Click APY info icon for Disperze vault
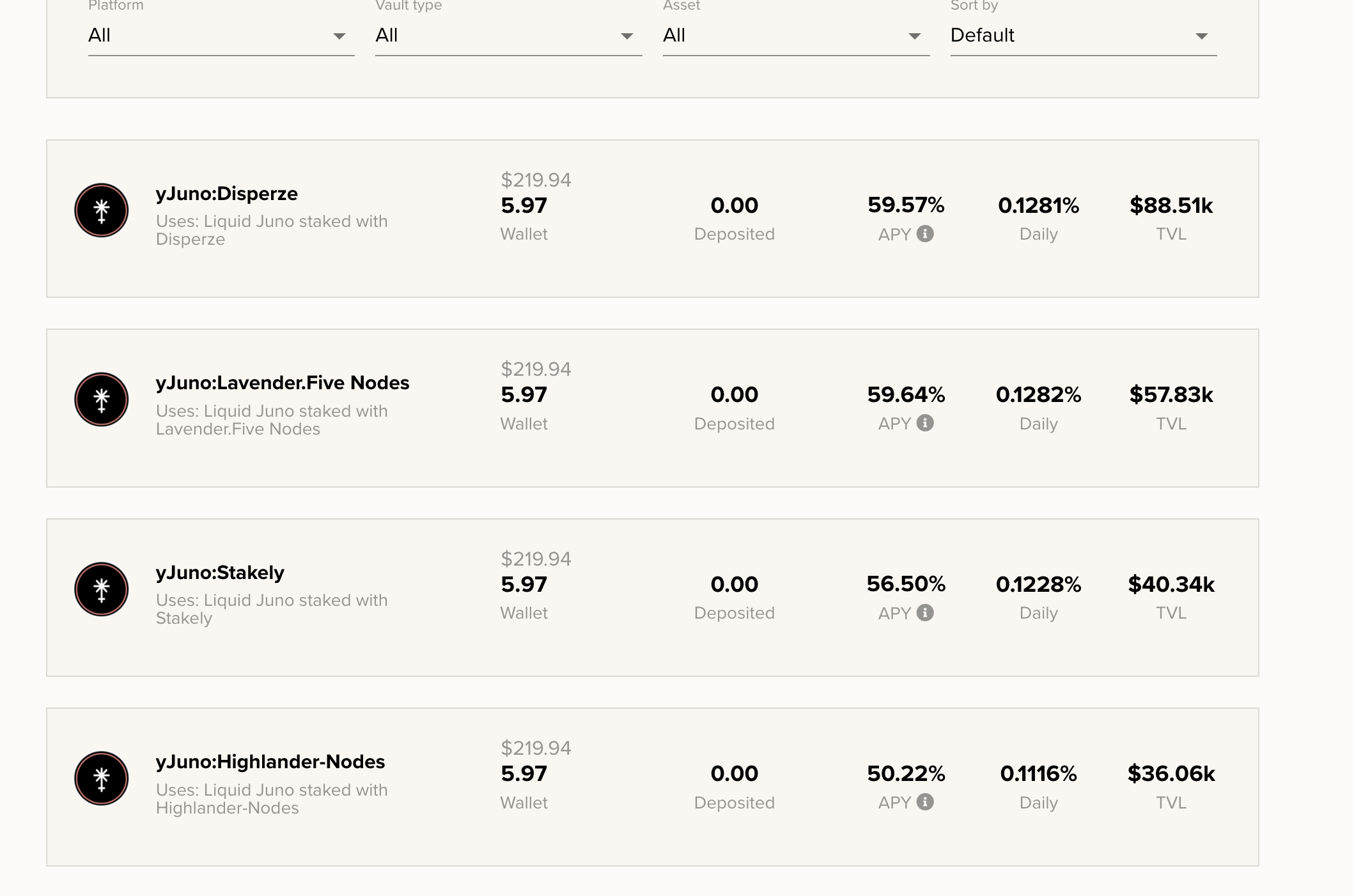The image size is (1354, 896). pos(925,234)
